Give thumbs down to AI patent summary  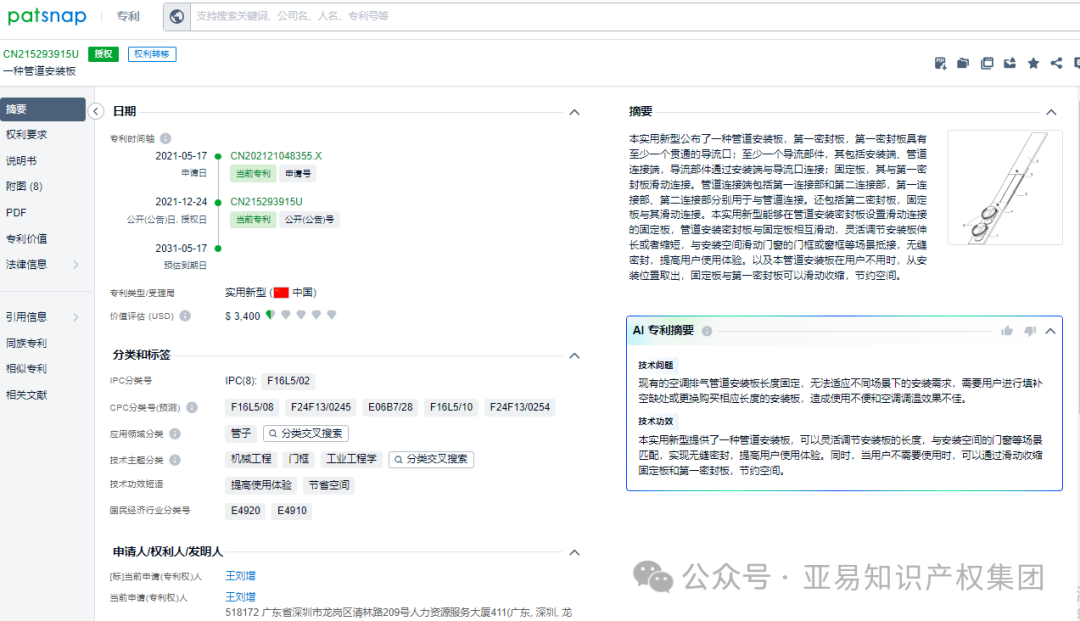point(1030,330)
